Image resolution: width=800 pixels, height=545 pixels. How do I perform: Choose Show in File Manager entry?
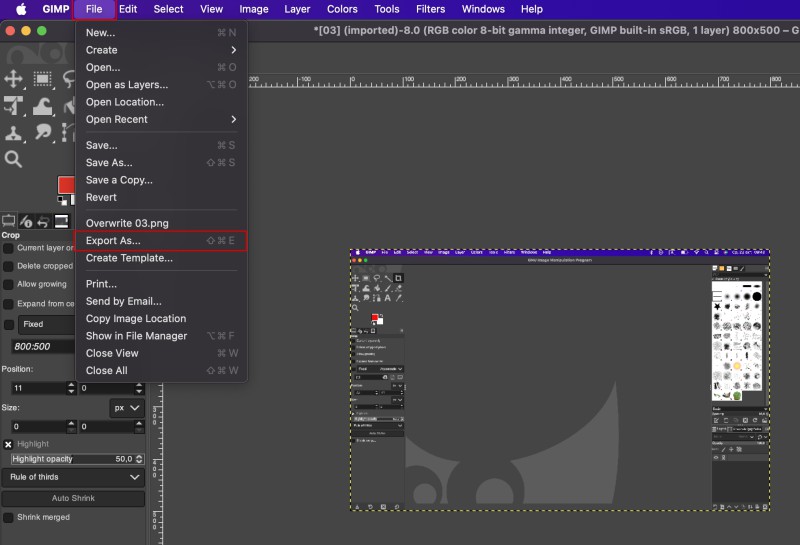coord(161,336)
